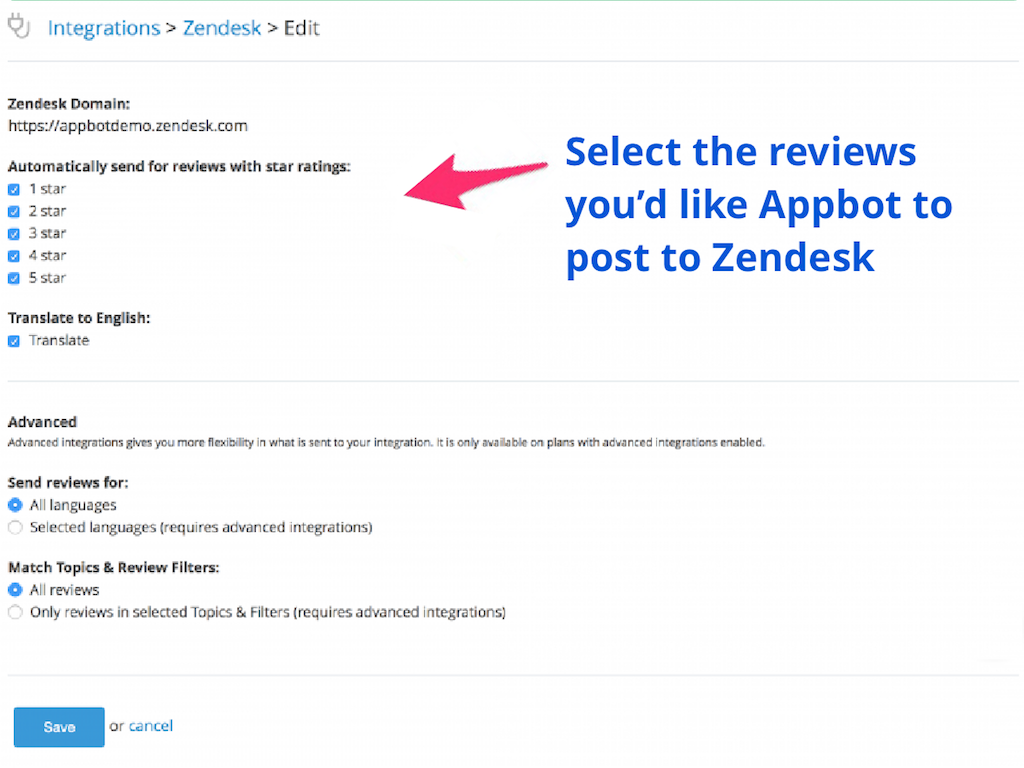The image size is (1024, 768).
Task: Go to the Zendesk breadcrumb link
Action: pyautogui.click(x=221, y=28)
